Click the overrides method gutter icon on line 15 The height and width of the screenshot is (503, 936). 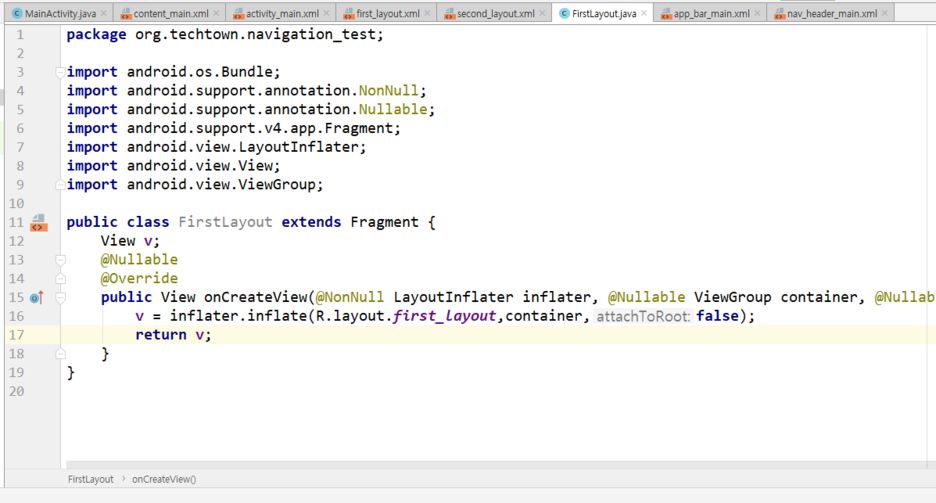[37, 297]
